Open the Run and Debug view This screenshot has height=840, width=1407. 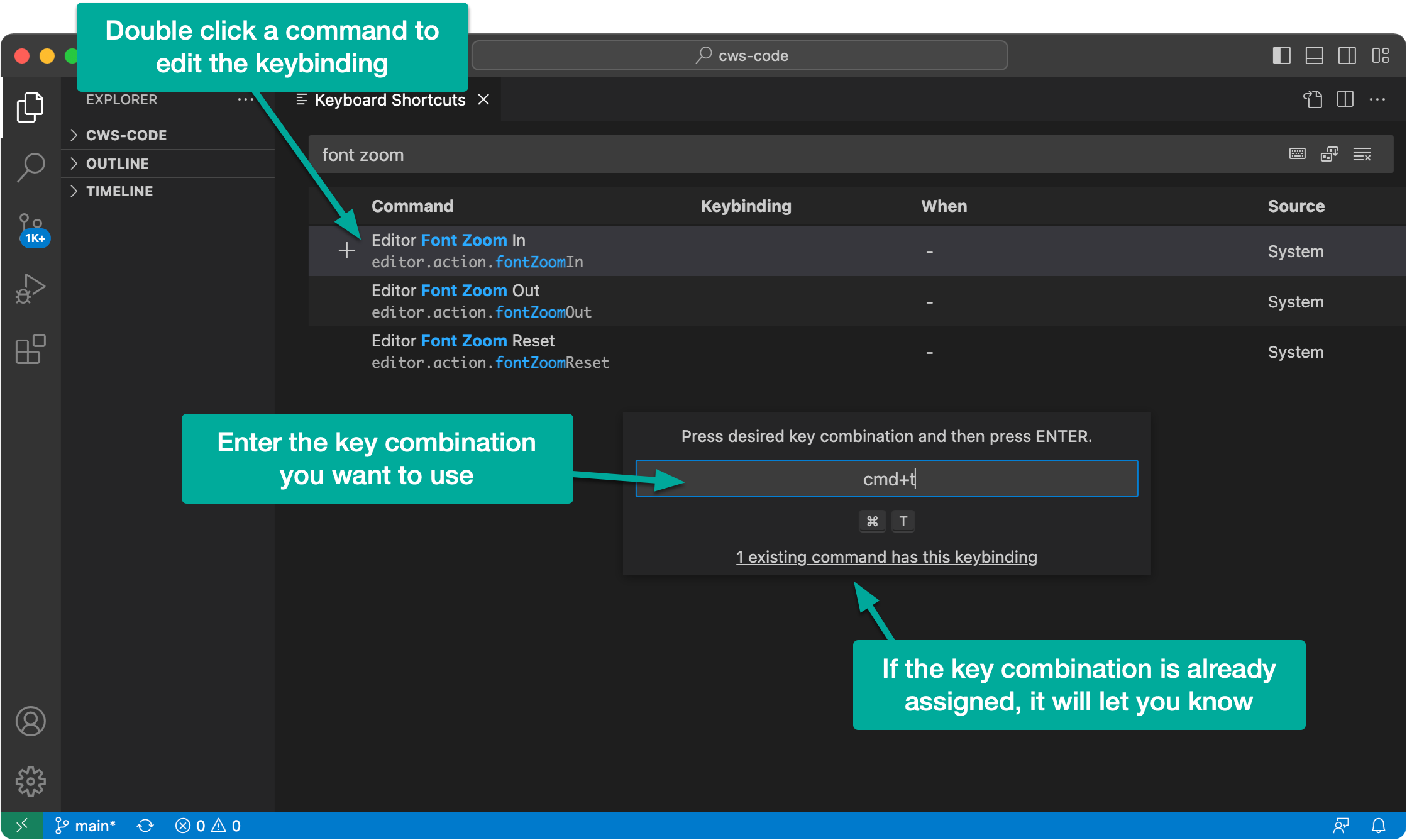[x=31, y=289]
